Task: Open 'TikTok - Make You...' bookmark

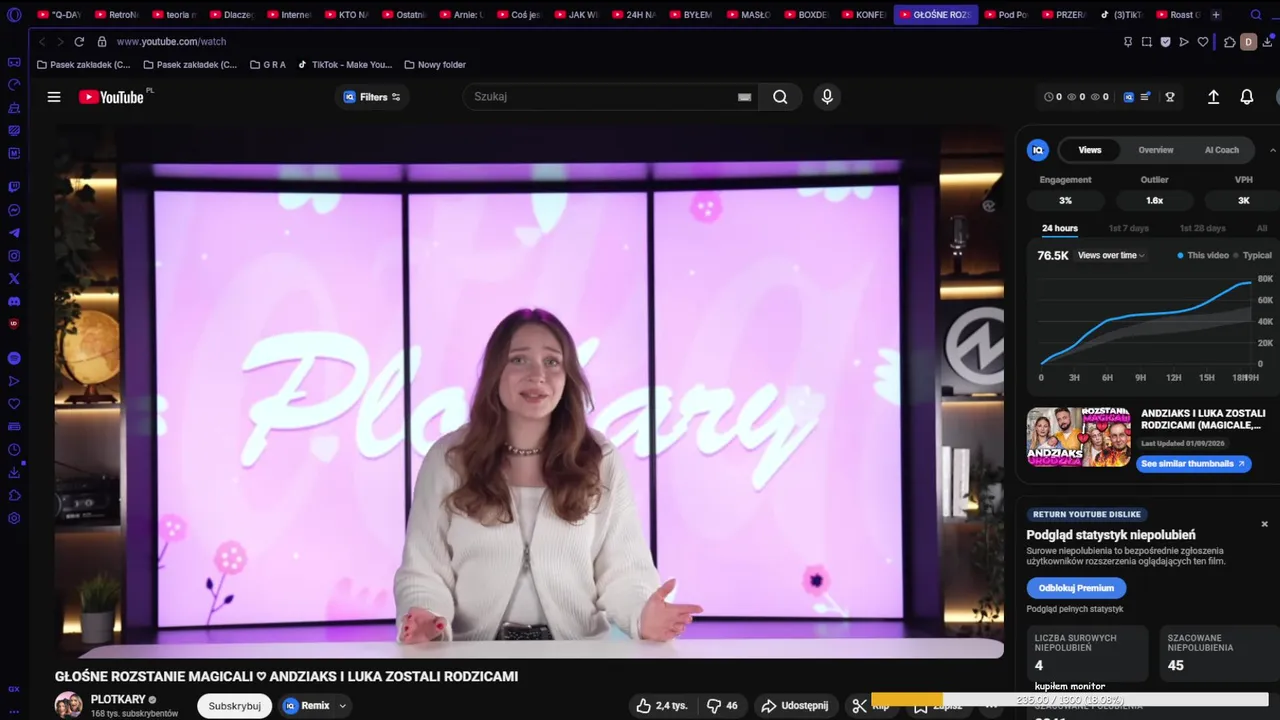Action: click(x=344, y=65)
